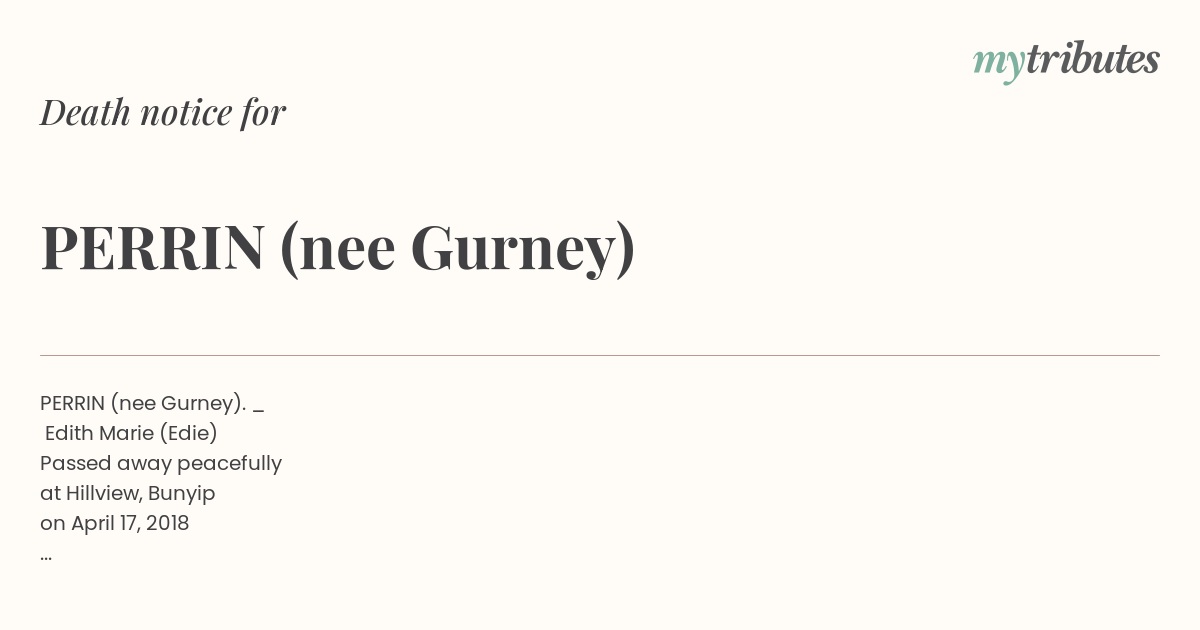Screen dimensions: 1200x630
Task: Click 'at Hillview, Bunyip' text line
Action: tap(128, 494)
